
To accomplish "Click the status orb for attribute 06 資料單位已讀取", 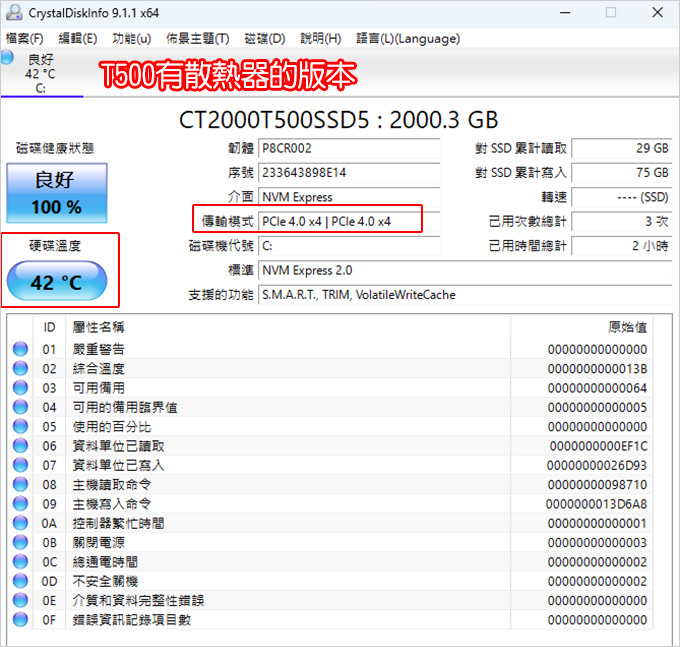I will (x=20, y=445).
